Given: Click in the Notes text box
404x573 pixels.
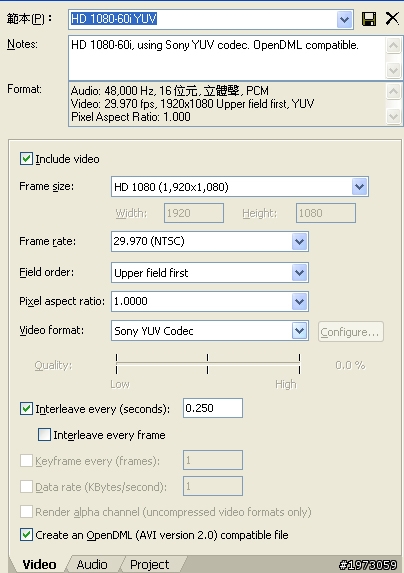Looking at the screenshot, I should pyautogui.click(x=226, y=58).
